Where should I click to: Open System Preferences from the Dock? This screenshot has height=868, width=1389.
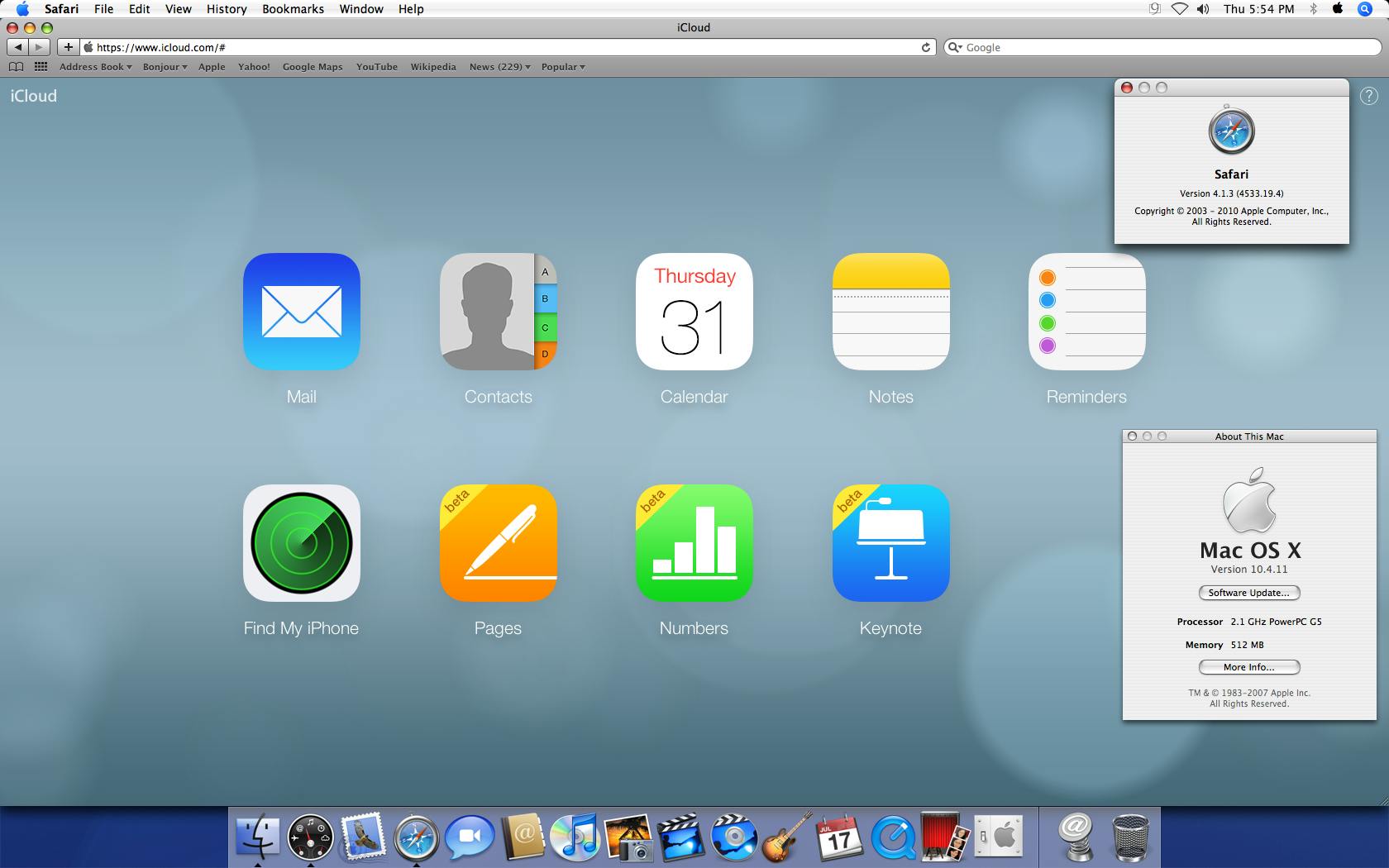click(x=998, y=837)
